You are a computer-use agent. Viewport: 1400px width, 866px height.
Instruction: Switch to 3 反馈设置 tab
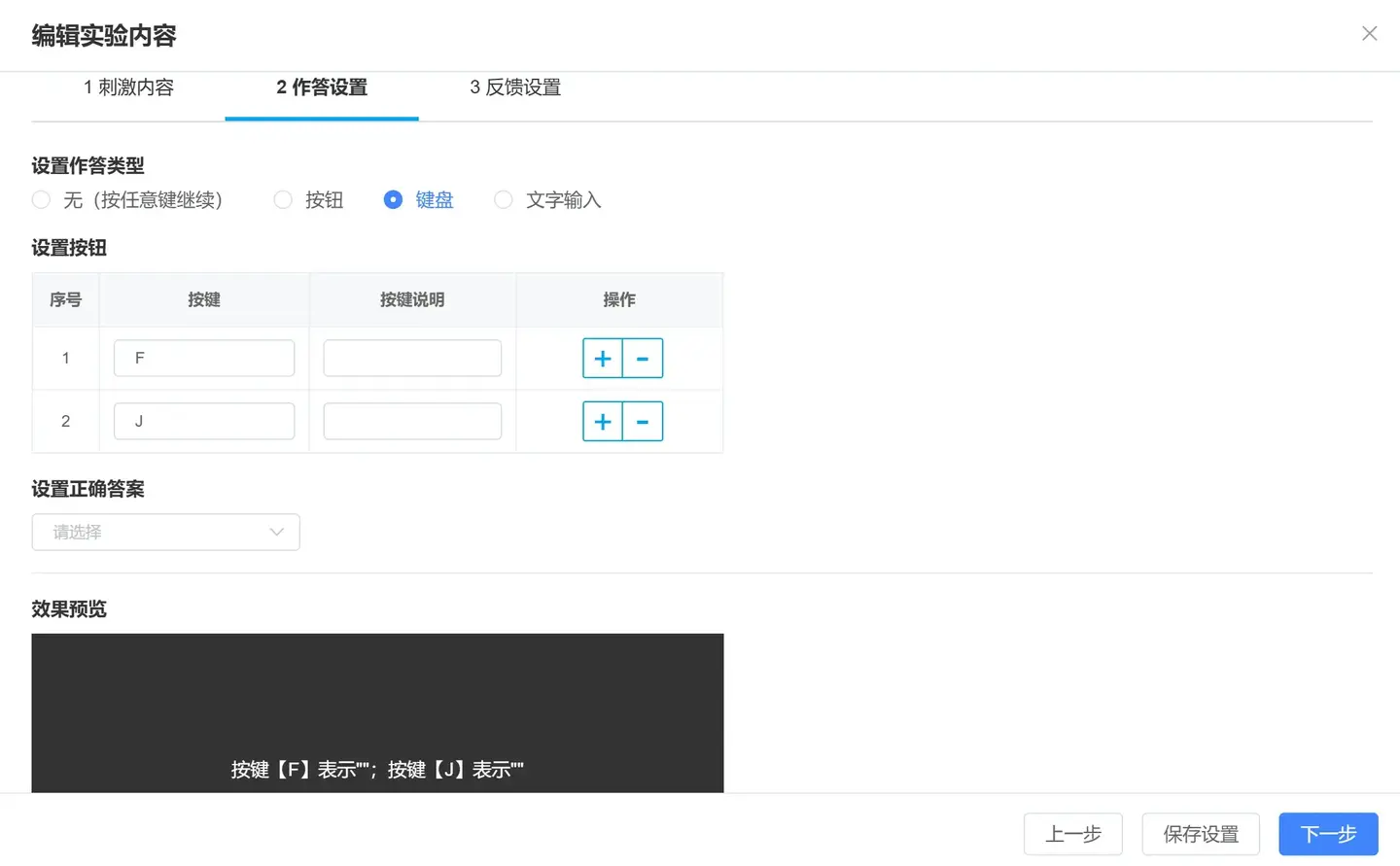coord(515,87)
